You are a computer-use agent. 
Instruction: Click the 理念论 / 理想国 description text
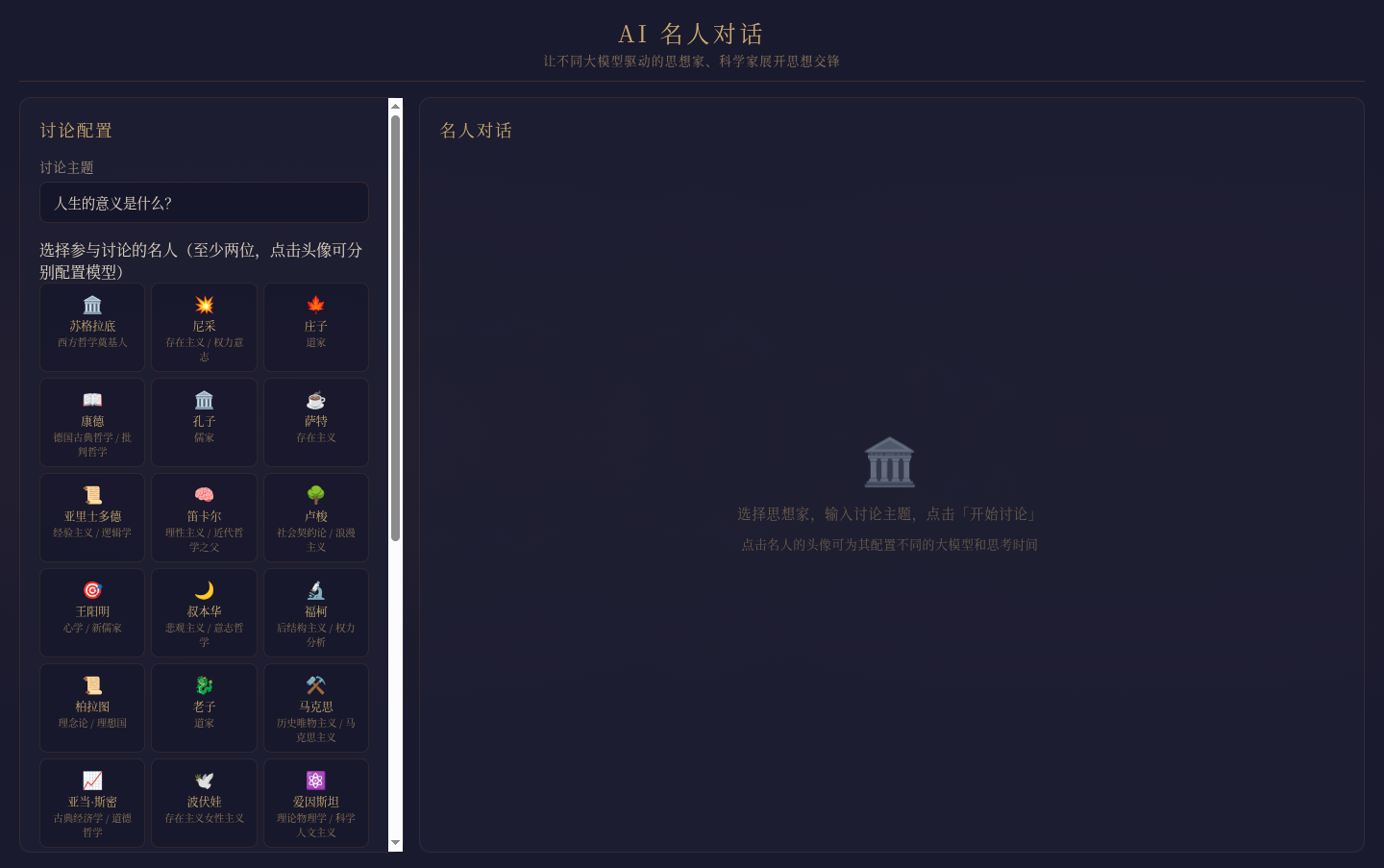(92, 724)
